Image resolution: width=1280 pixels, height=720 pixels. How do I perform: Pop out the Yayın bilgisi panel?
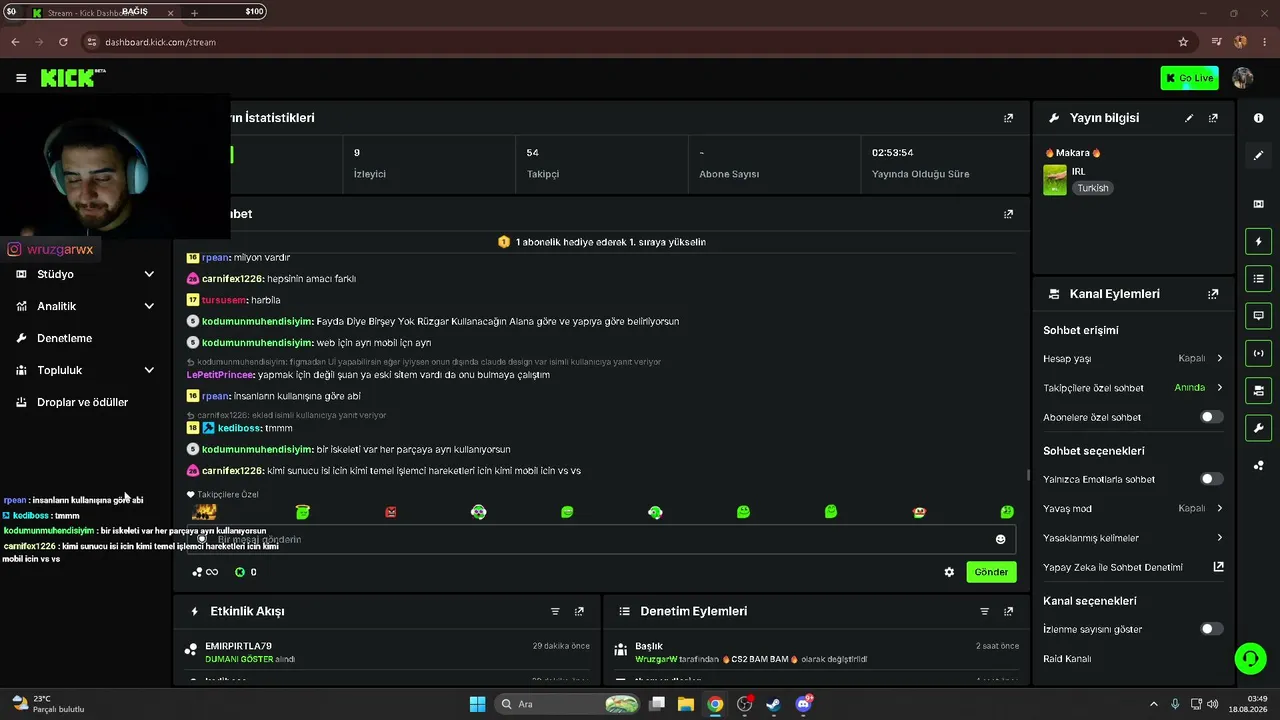(x=1213, y=118)
